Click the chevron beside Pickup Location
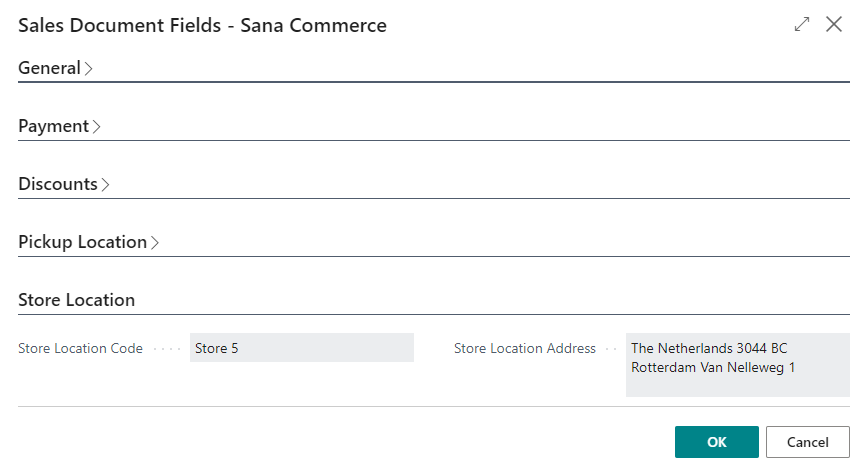This screenshot has height=469, width=866. (155, 243)
